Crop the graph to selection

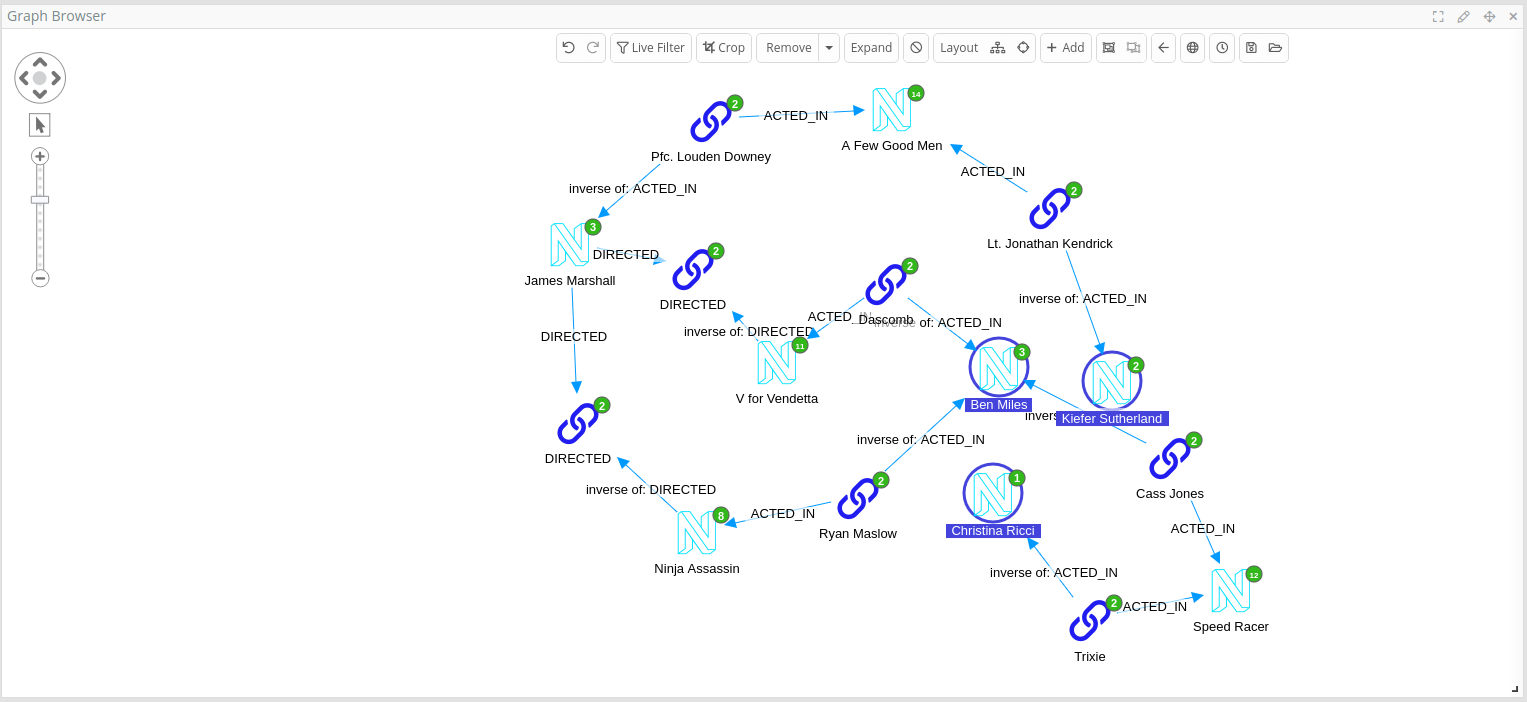[x=724, y=48]
